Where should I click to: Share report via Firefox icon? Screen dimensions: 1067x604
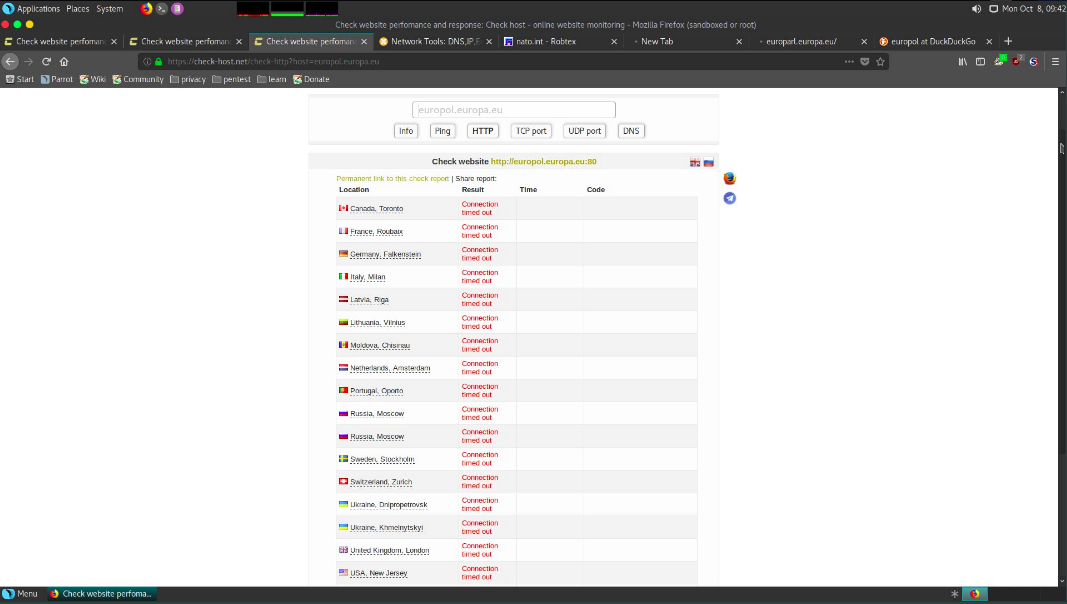pos(729,178)
